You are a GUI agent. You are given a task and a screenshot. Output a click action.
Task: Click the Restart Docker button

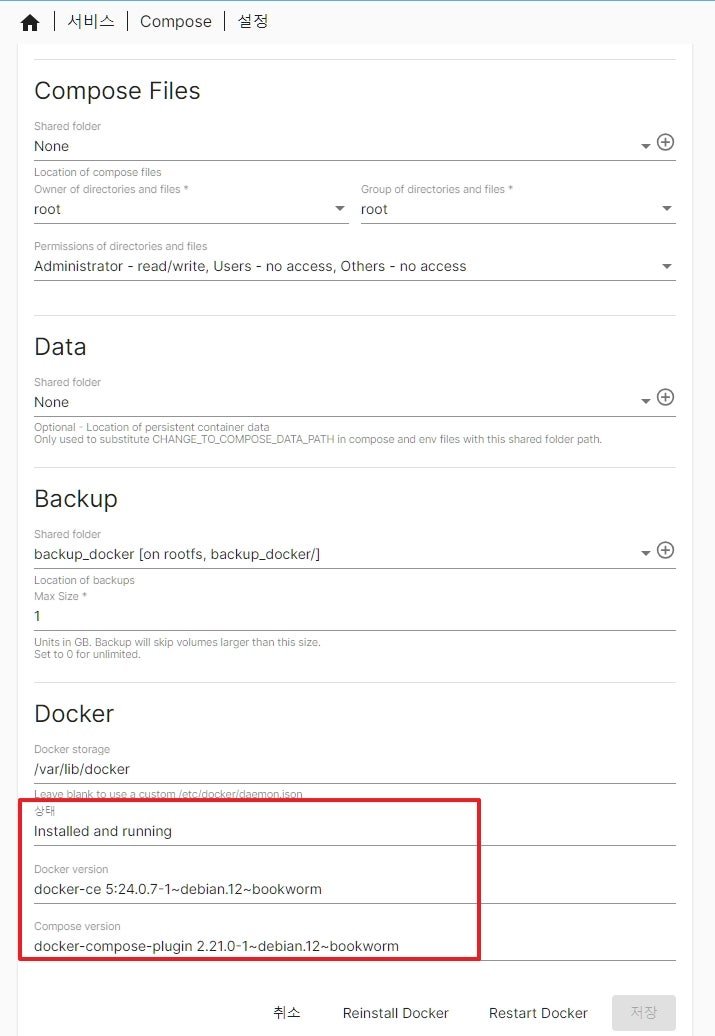tap(538, 1013)
